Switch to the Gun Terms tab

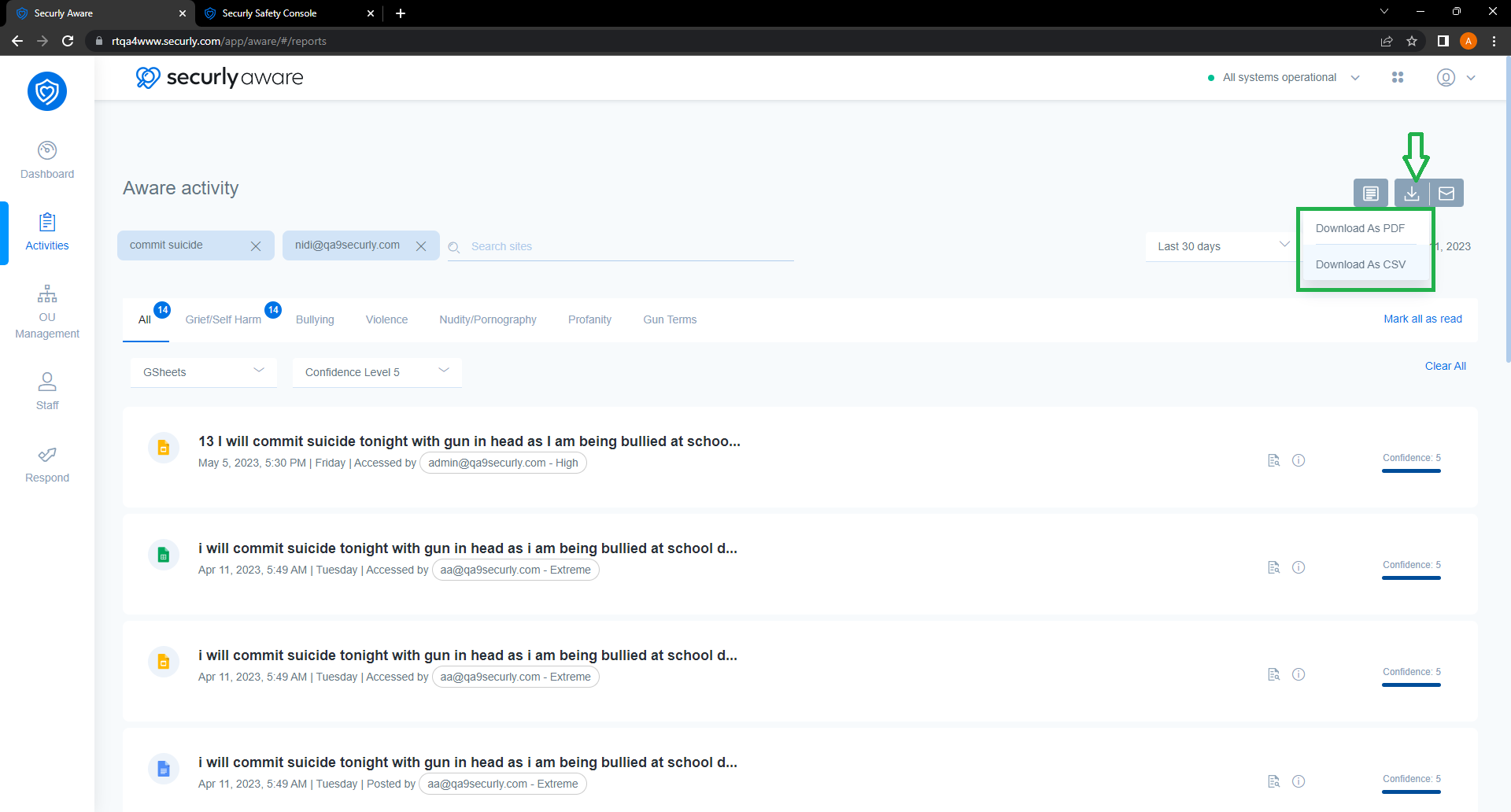click(x=670, y=319)
